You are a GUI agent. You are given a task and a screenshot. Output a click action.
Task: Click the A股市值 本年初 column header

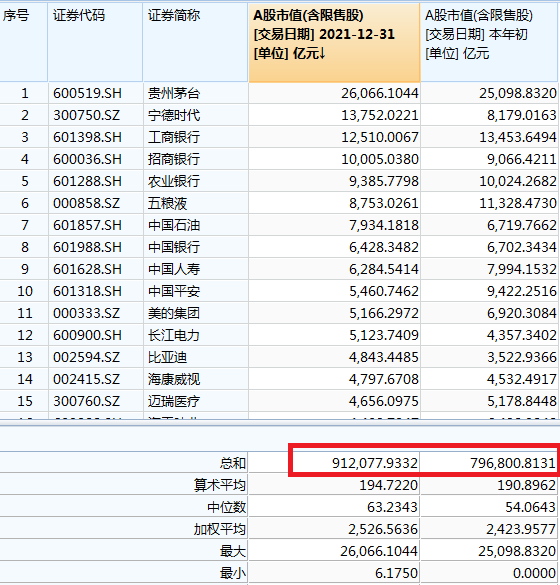pyautogui.click(x=489, y=42)
